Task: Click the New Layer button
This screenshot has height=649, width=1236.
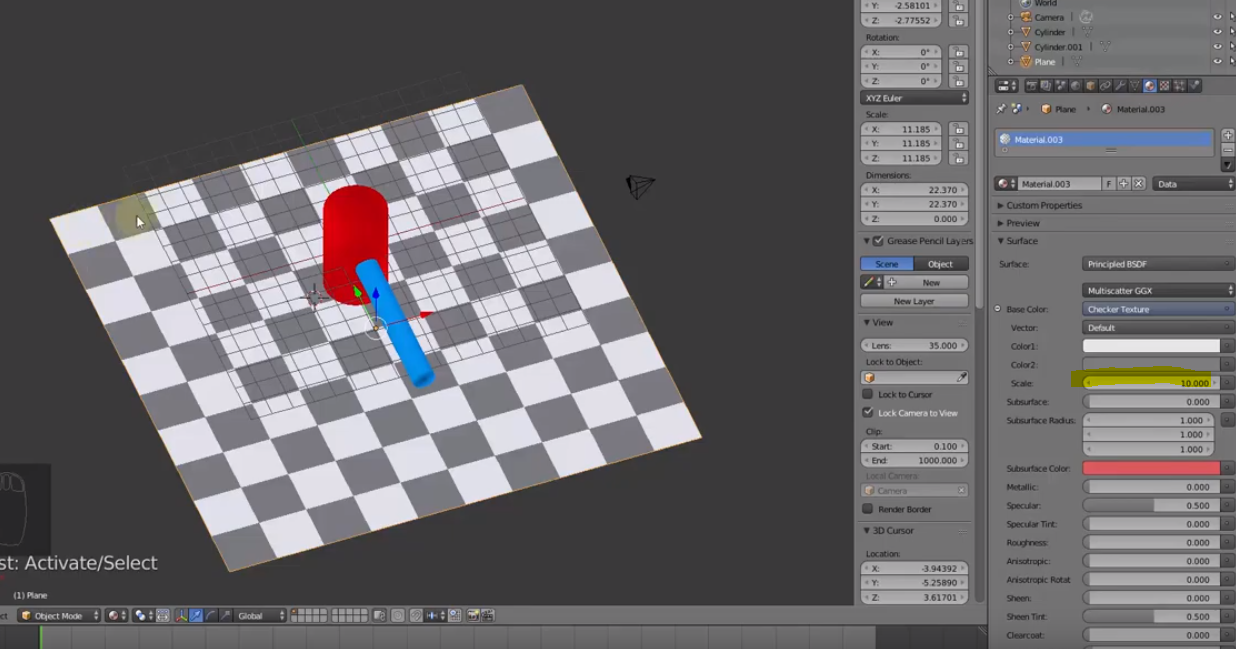Action: coord(914,300)
